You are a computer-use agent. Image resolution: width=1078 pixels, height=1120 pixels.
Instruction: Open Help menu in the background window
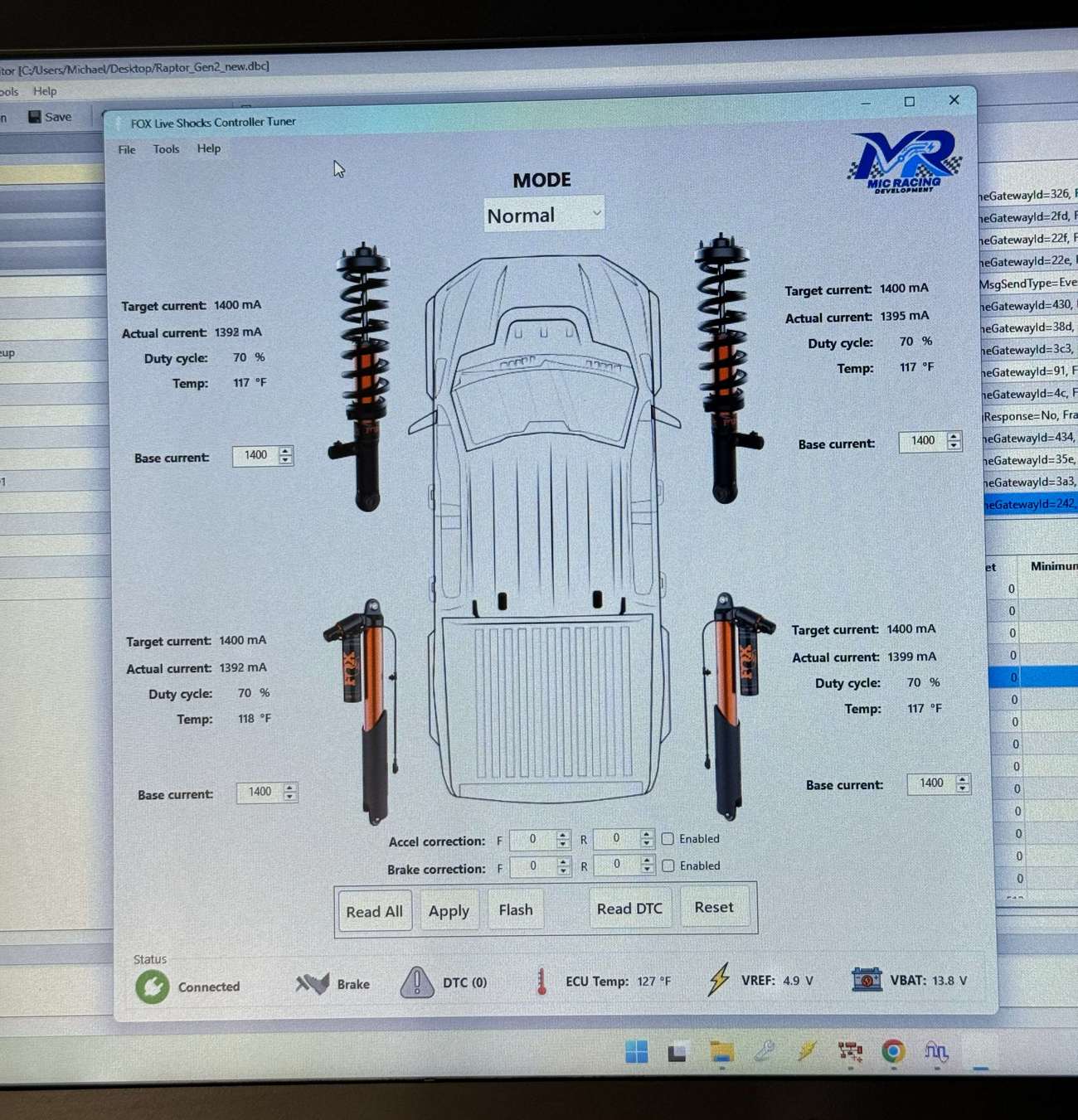pyautogui.click(x=45, y=91)
